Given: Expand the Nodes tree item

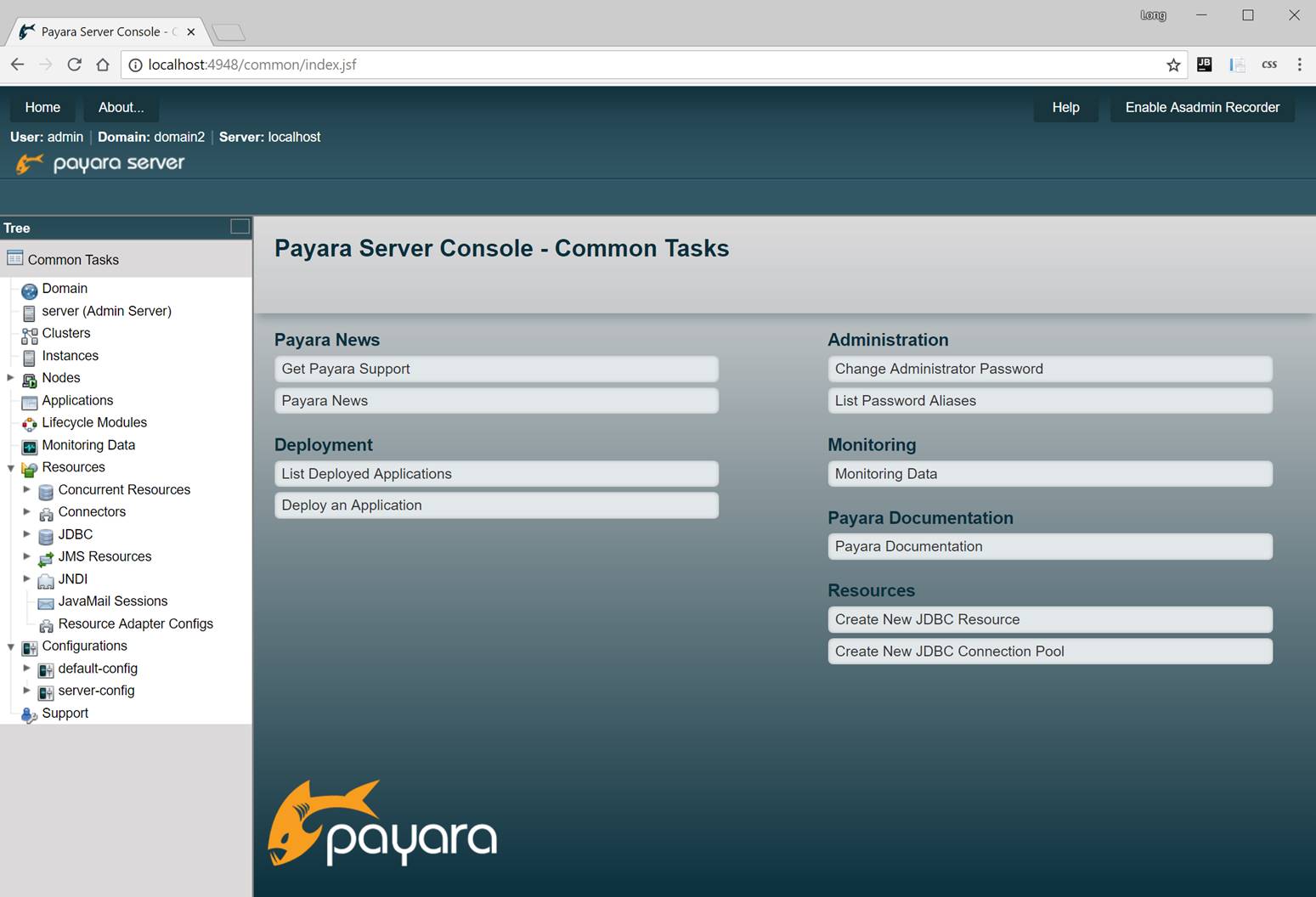Looking at the screenshot, I should tap(11, 378).
